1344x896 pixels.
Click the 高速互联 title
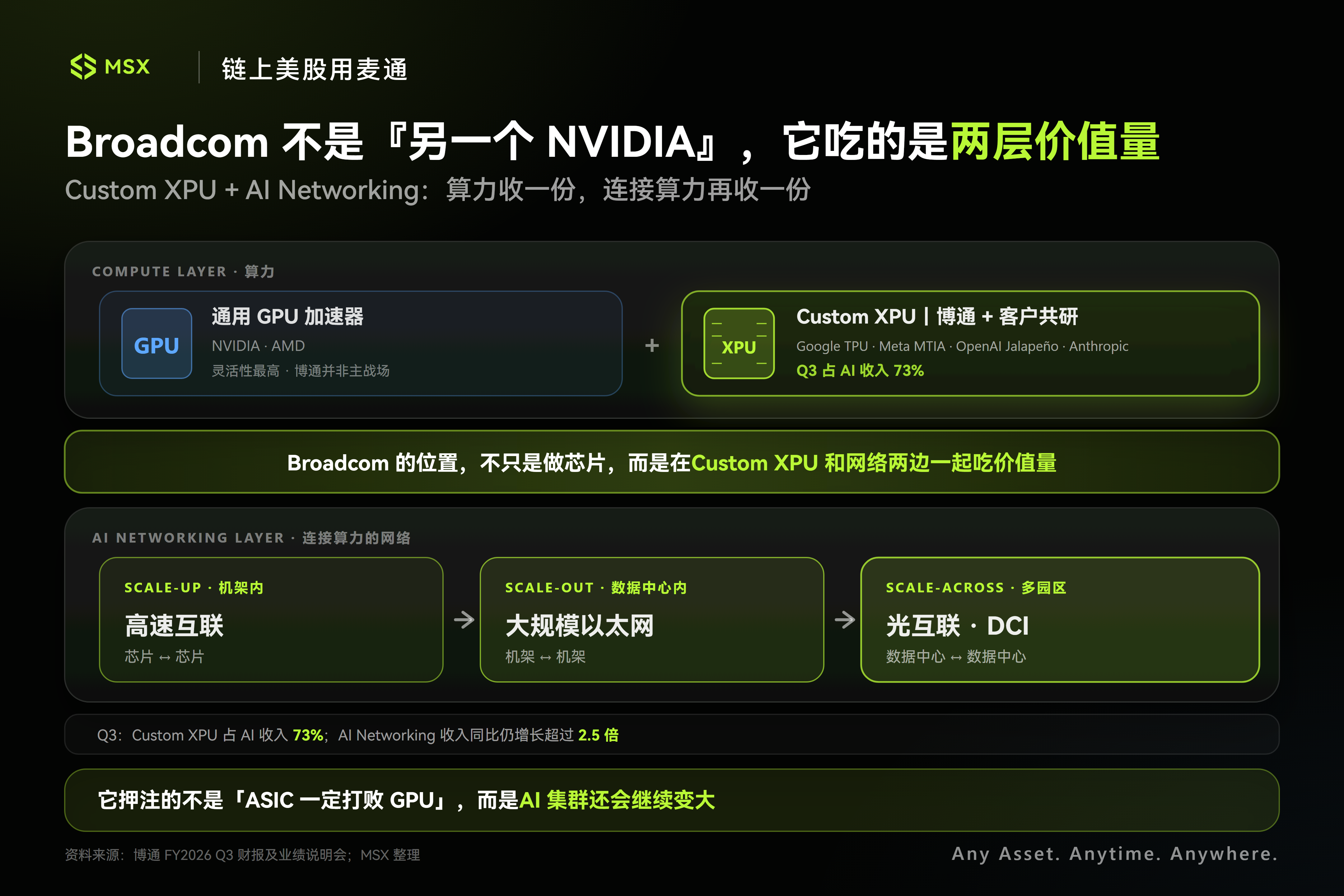click(x=174, y=626)
